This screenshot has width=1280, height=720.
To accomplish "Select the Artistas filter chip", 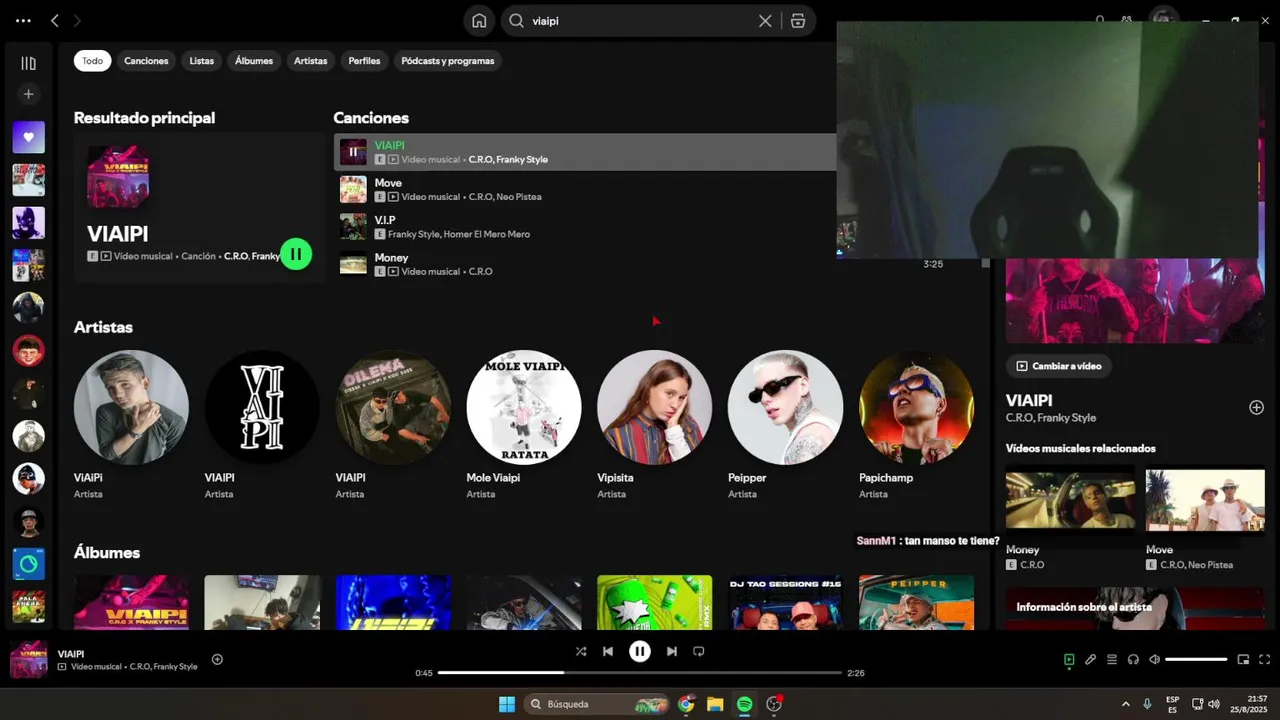I will click(x=311, y=61).
